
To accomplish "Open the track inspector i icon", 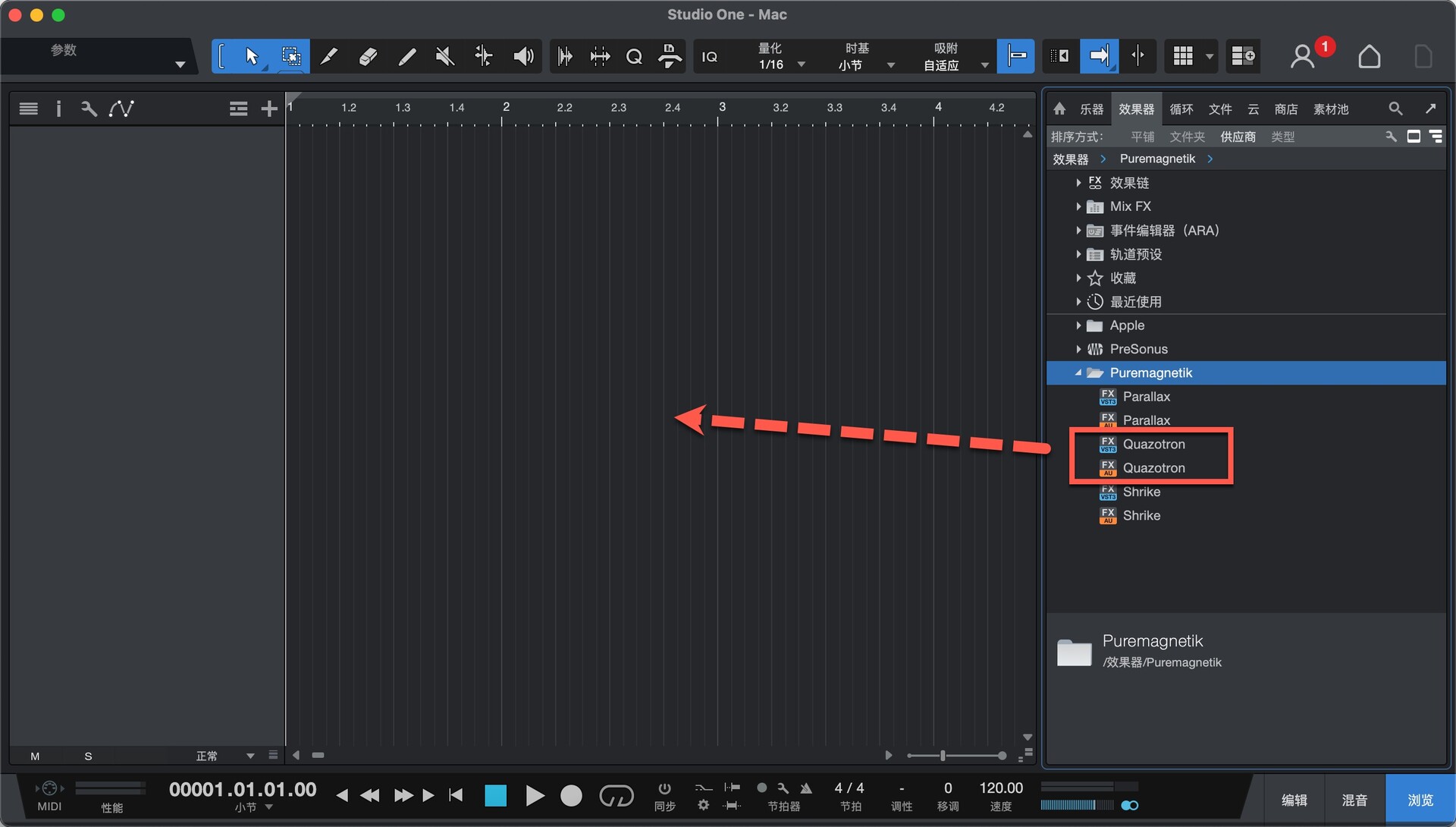I will point(58,108).
